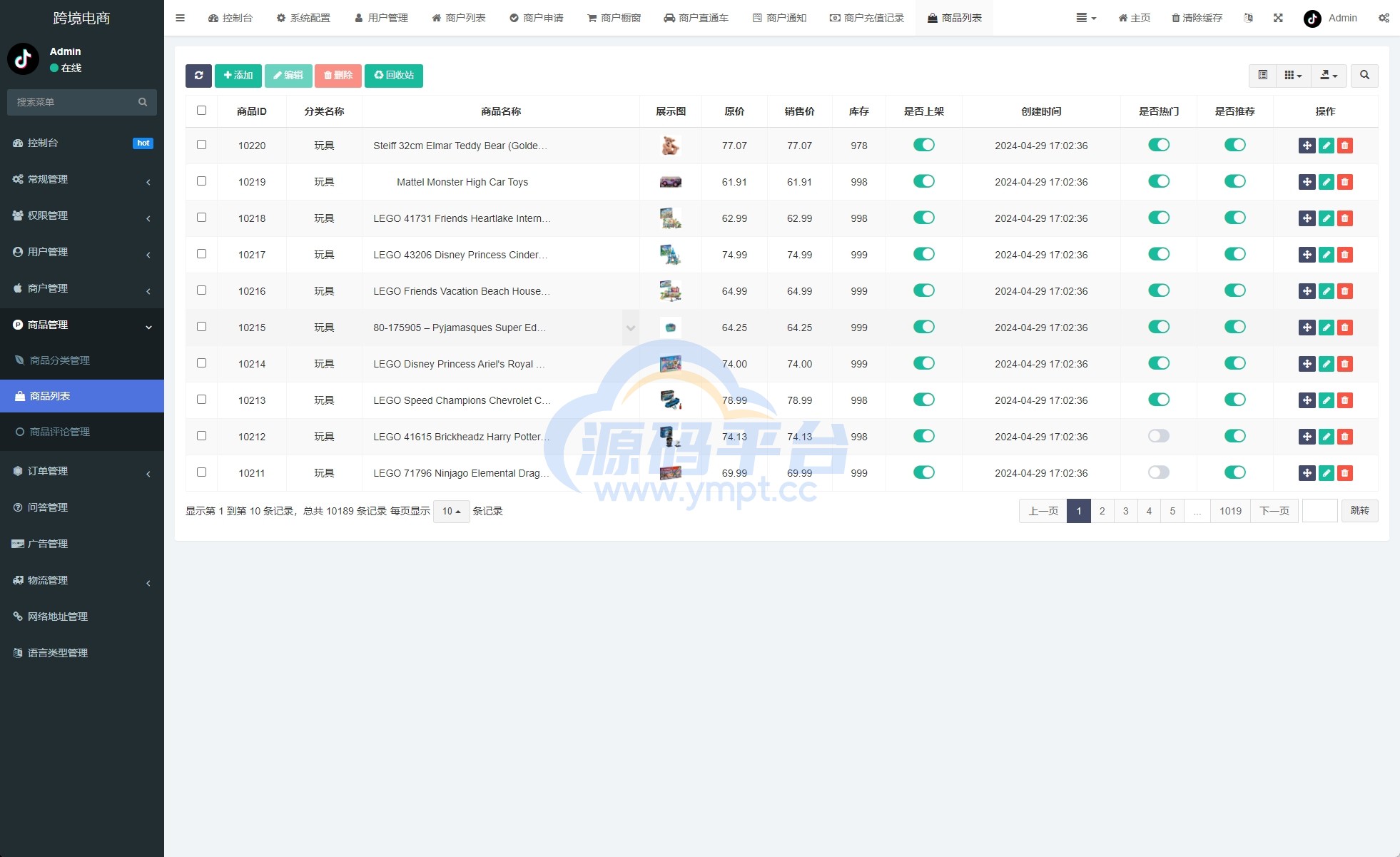This screenshot has height=857, width=1400.
Task: Delete product 10218 with the trash icon
Action: coord(1345,218)
